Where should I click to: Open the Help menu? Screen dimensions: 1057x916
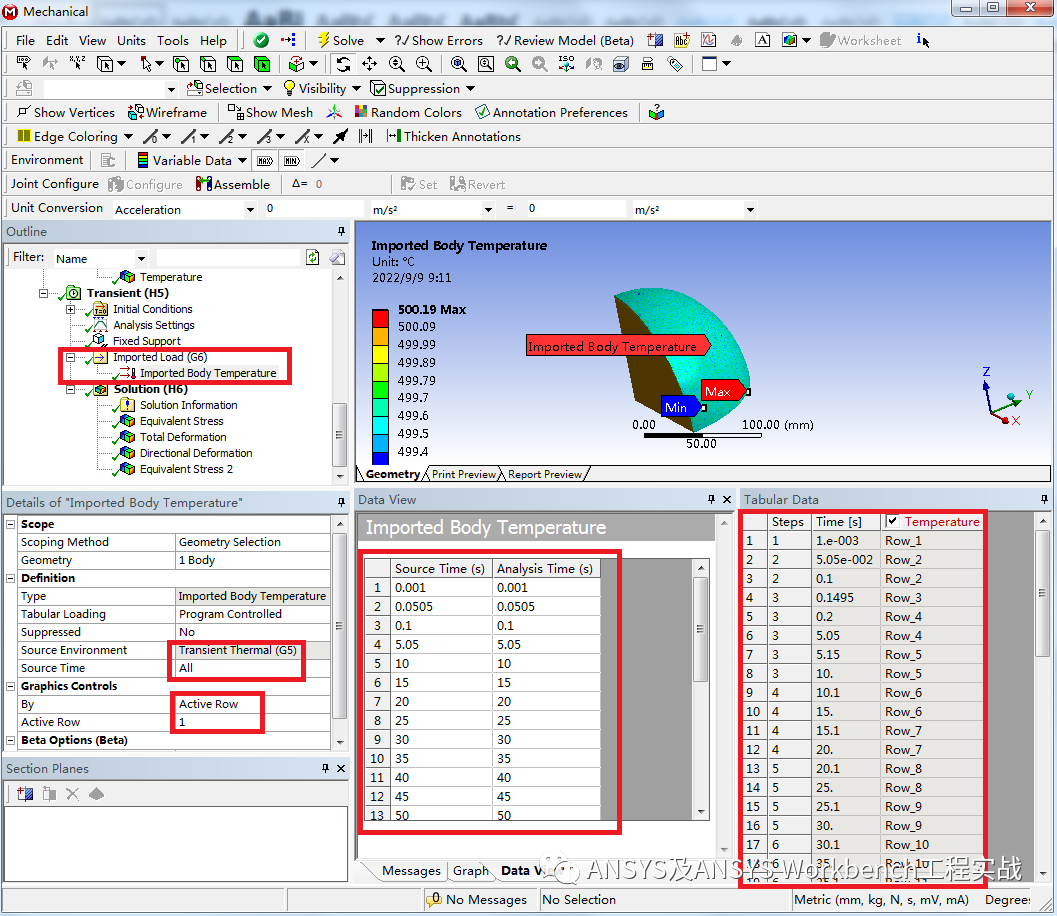point(213,40)
